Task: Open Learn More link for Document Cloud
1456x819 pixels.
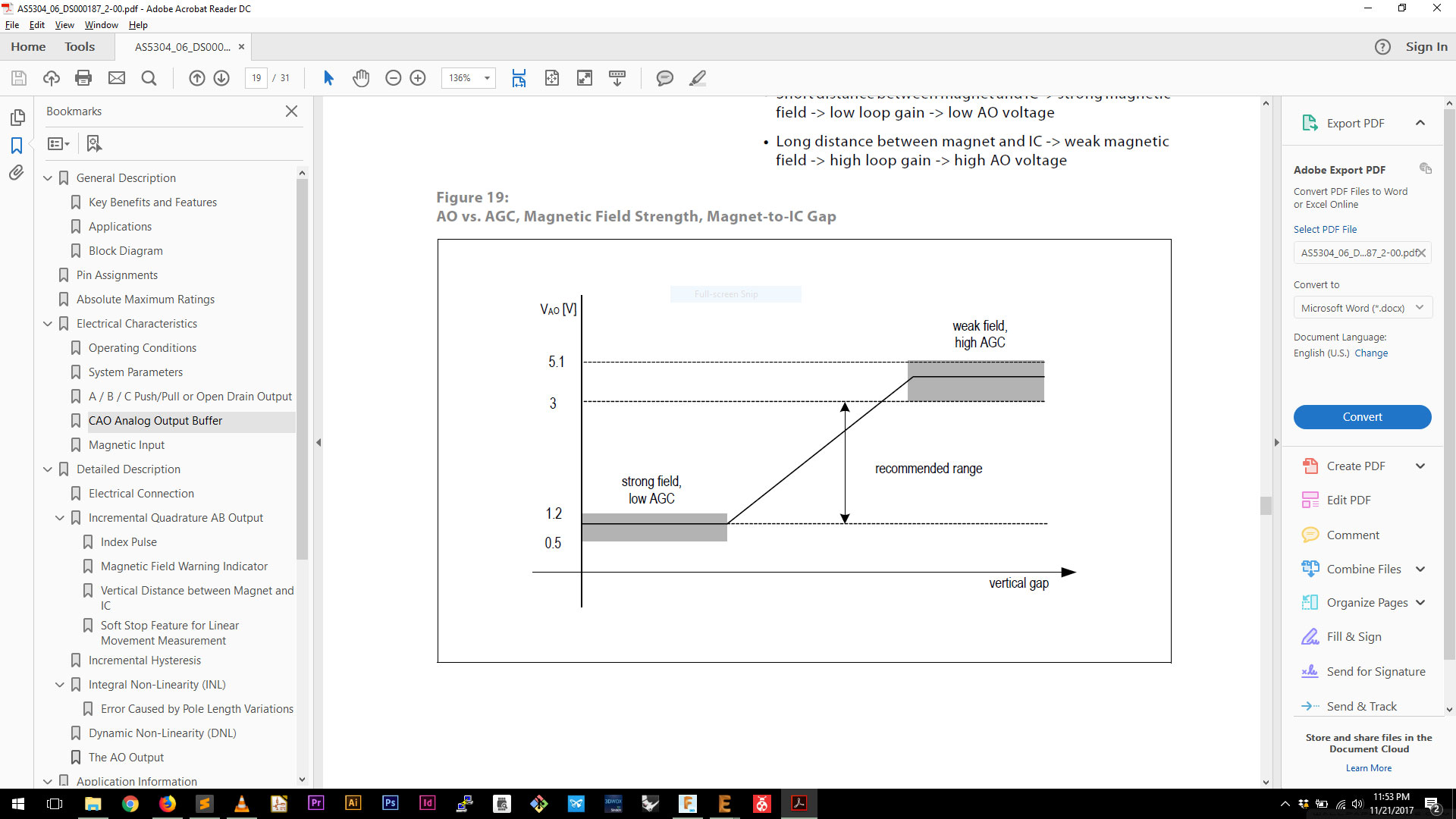Action: point(1368,768)
